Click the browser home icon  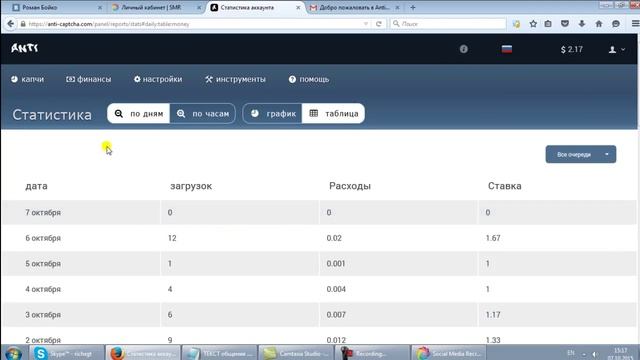[599, 24]
